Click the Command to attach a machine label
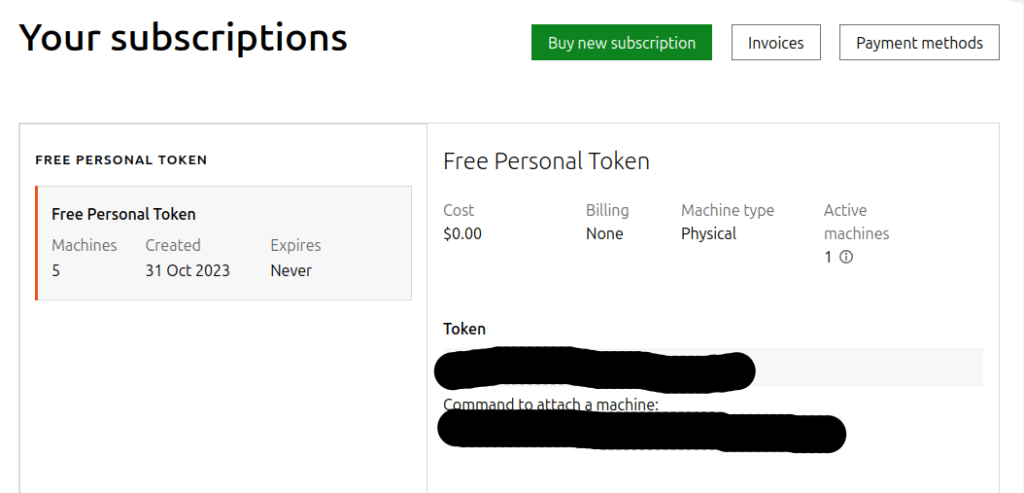 point(551,404)
